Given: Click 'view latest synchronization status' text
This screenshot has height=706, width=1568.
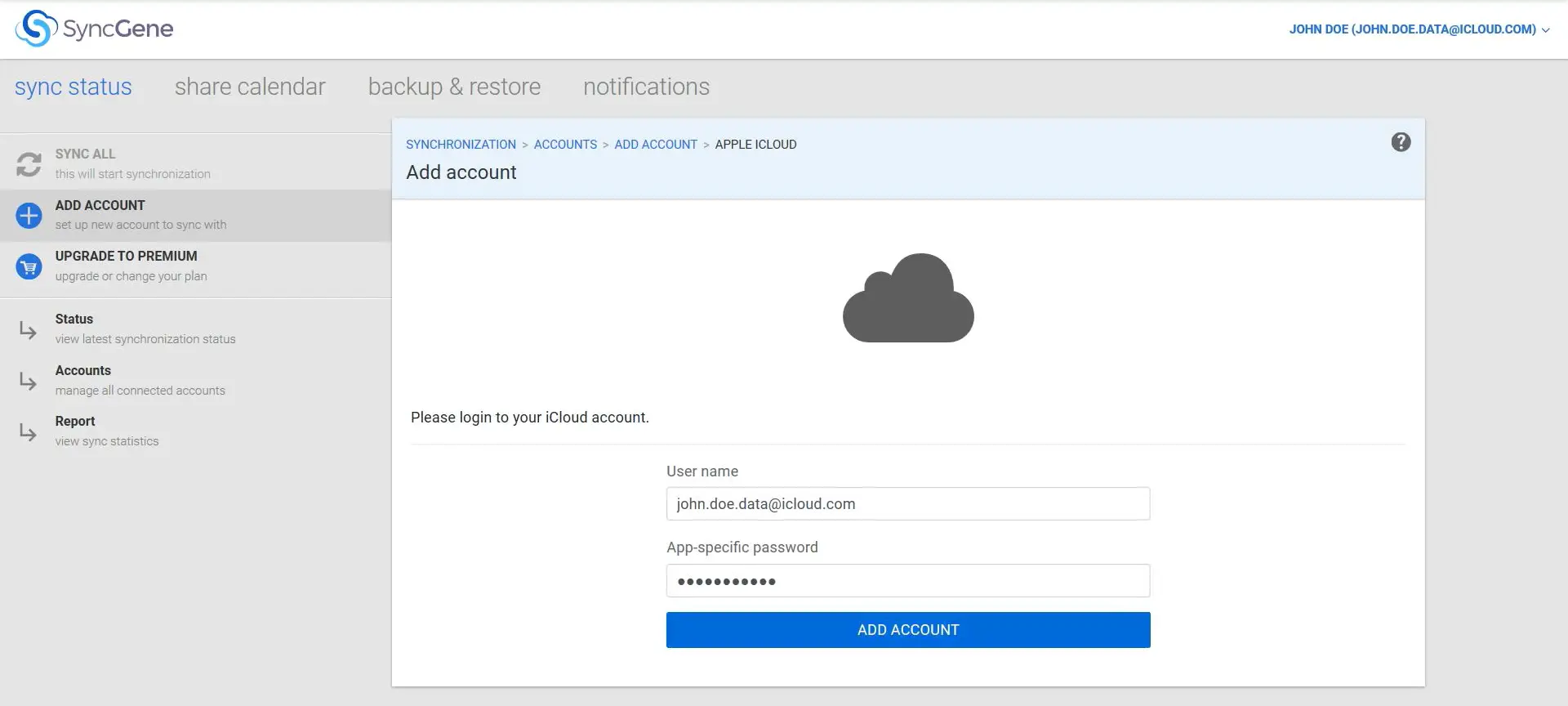Looking at the screenshot, I should coord(145,339).
